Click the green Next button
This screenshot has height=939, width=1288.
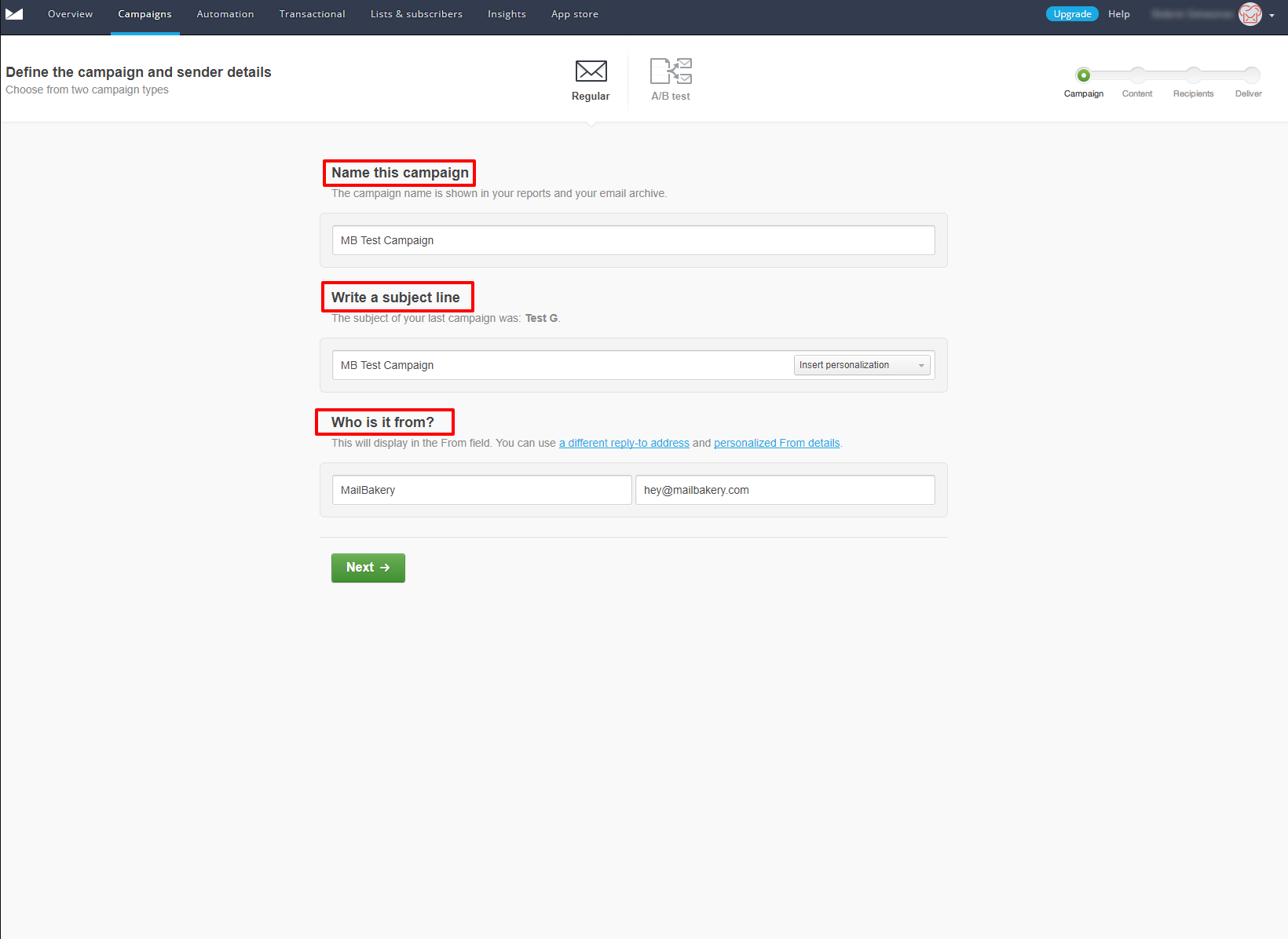click(368, 568)
